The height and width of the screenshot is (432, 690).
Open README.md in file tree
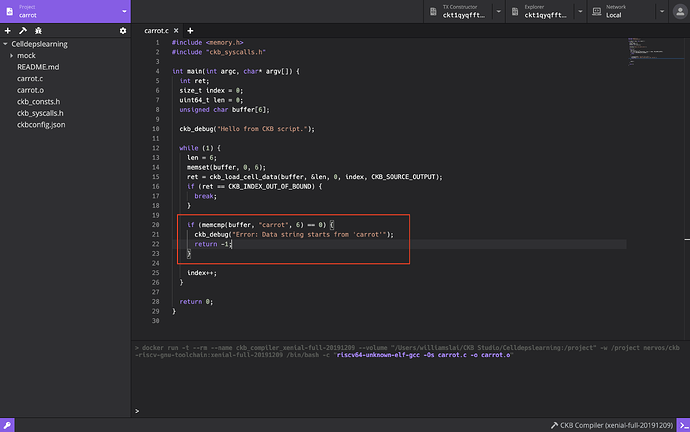[38, 67]
